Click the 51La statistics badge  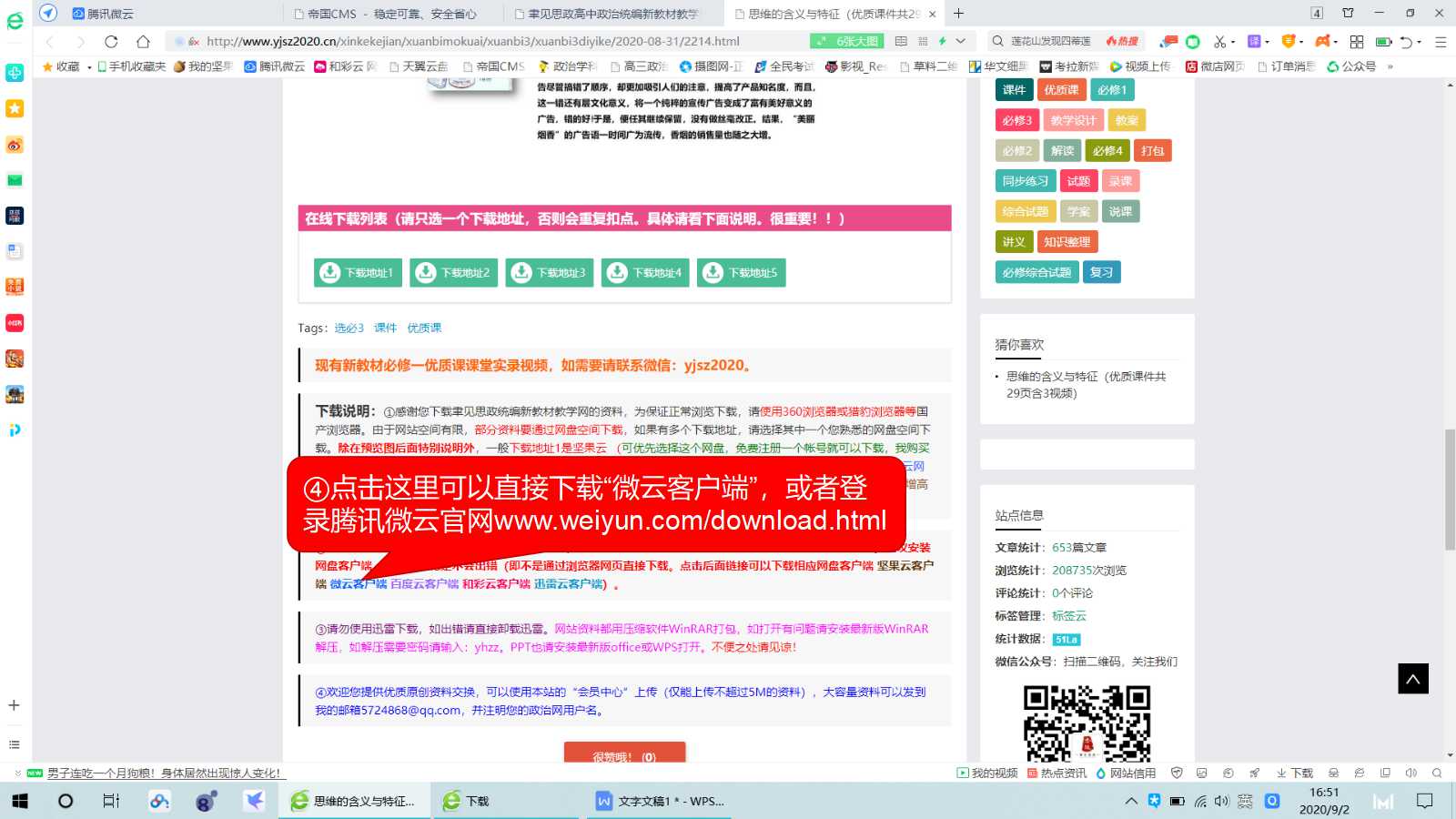(1067, 640)
